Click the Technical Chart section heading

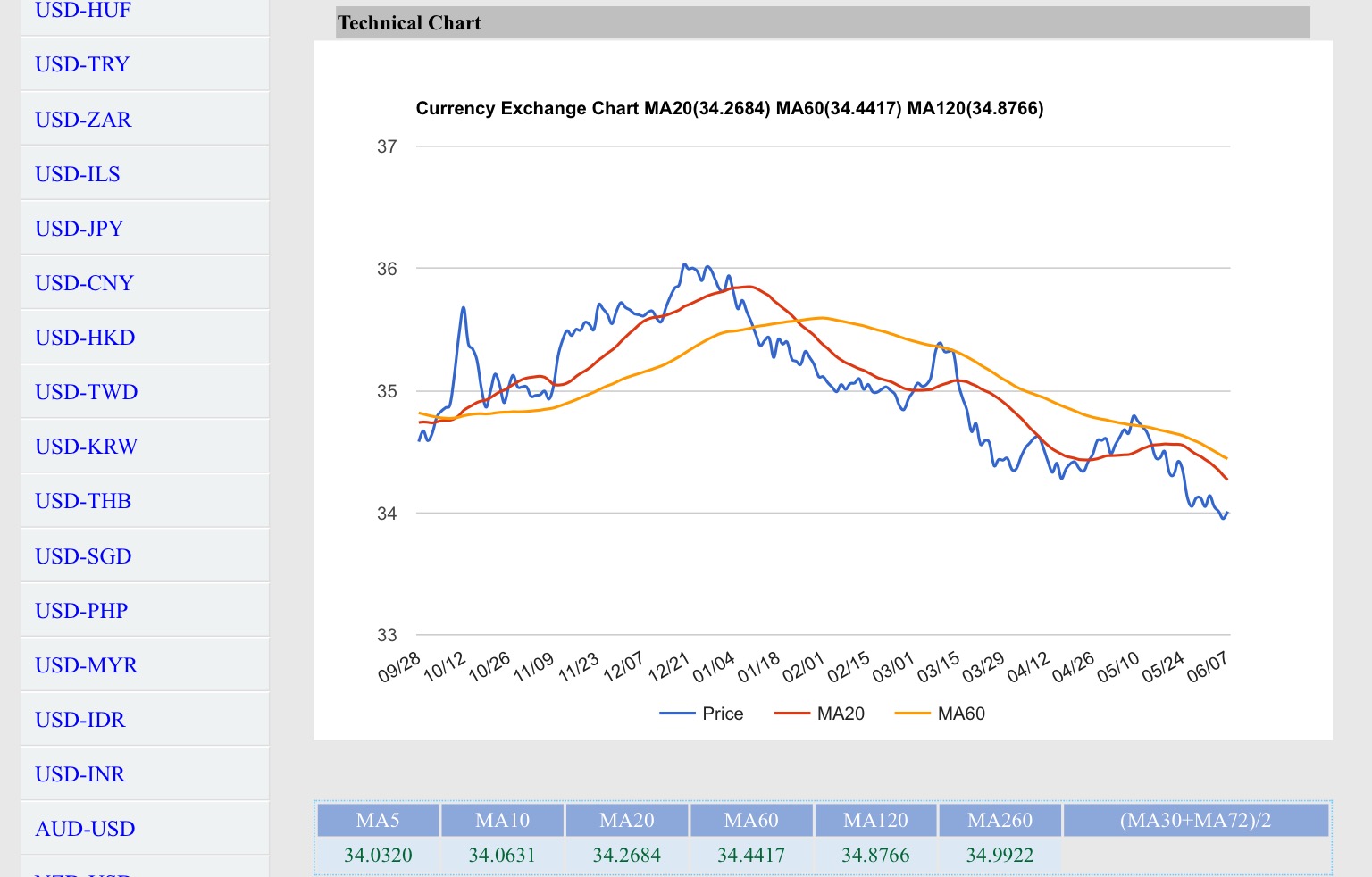(409, 23)
